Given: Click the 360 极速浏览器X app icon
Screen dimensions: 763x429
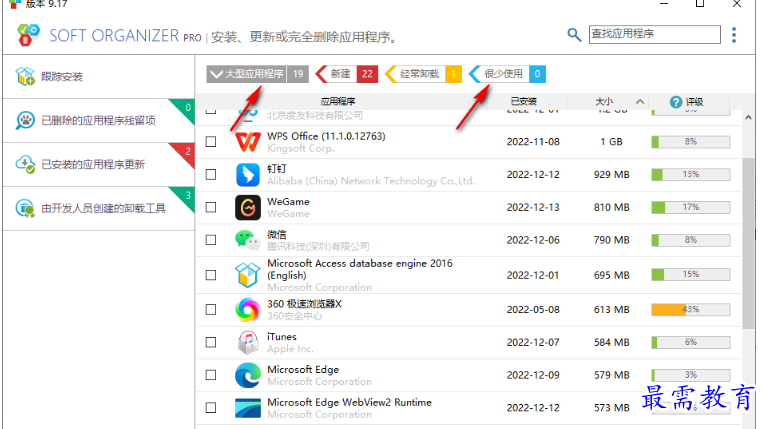Looking at the screenshot, I should point(248,310).
